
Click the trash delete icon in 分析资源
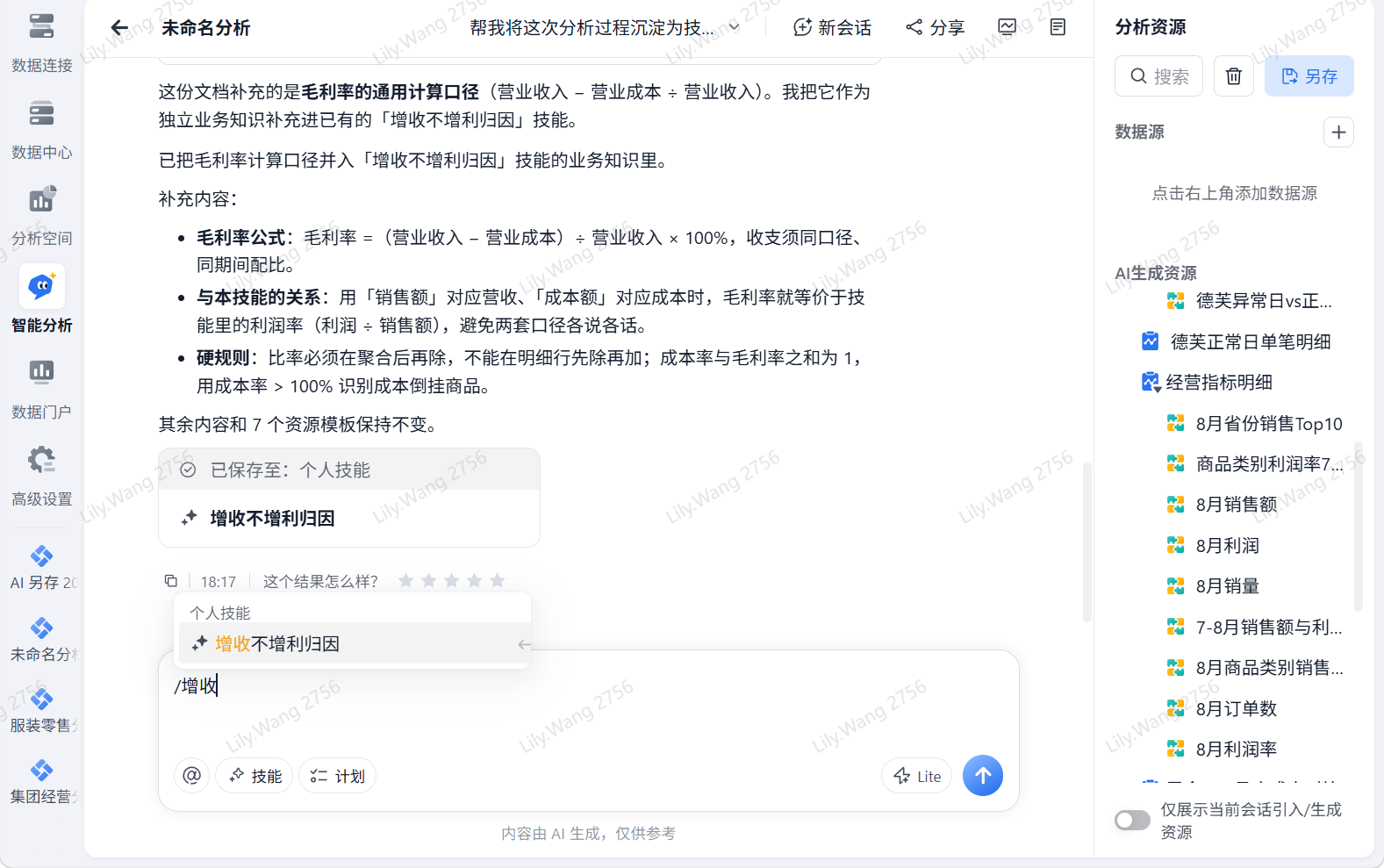1233,76
